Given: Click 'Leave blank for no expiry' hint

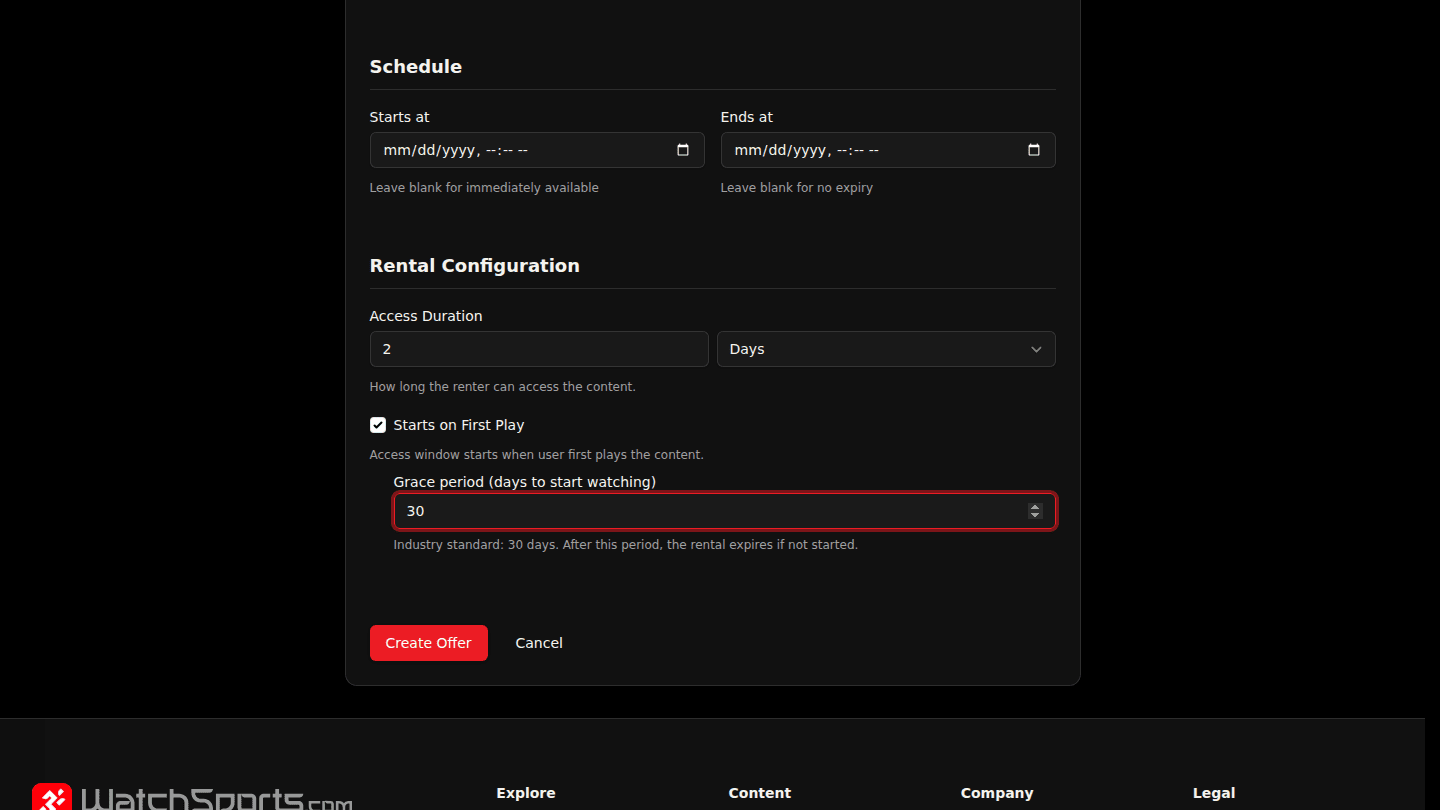Looking at the screenshot, I should coord(797,188).
